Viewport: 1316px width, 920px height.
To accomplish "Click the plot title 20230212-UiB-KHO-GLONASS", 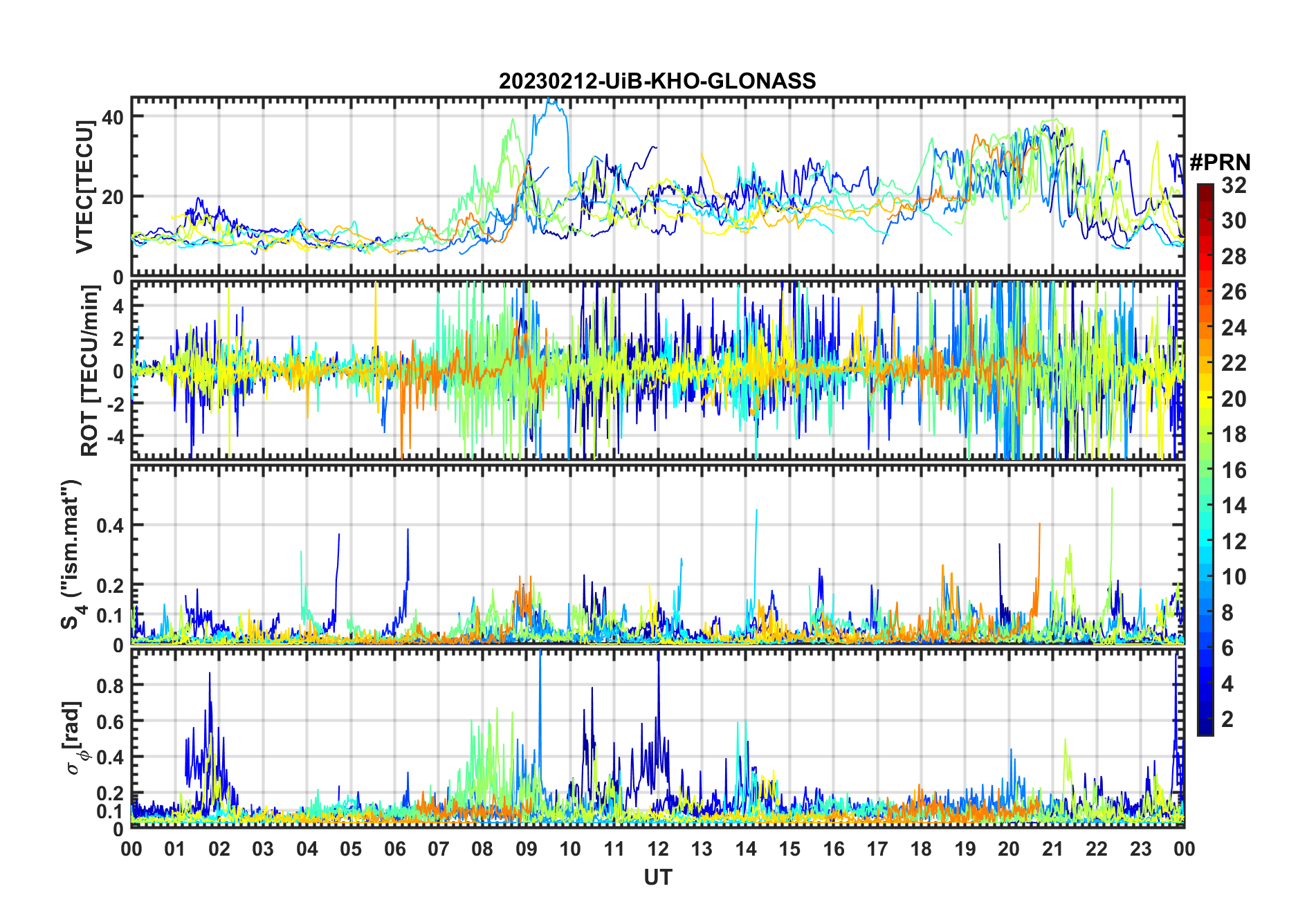I will [657, 81].
